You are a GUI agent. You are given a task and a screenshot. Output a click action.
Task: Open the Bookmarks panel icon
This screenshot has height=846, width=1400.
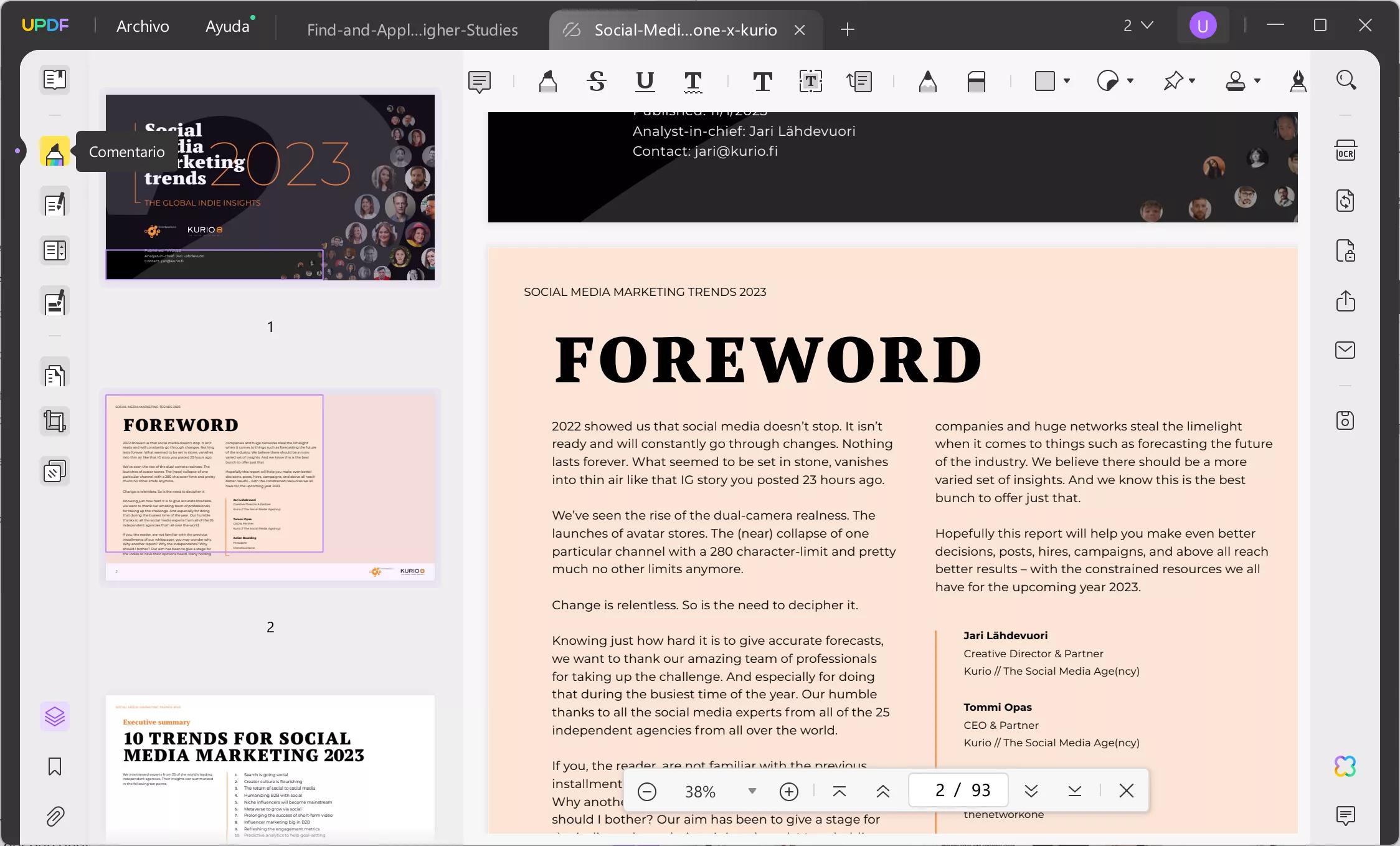(x=55, y=766)
